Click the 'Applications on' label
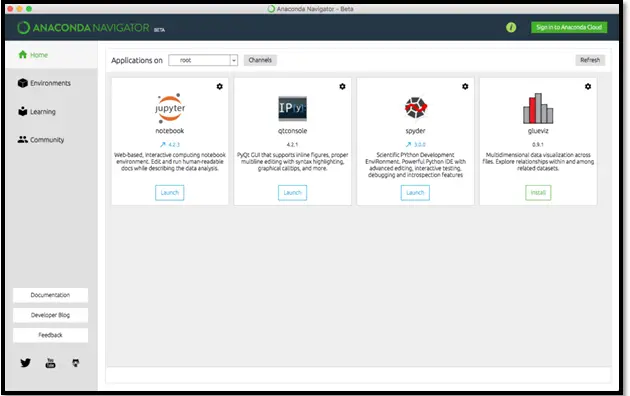The width and height of the screenshot is (630, 396). [137, 60]
